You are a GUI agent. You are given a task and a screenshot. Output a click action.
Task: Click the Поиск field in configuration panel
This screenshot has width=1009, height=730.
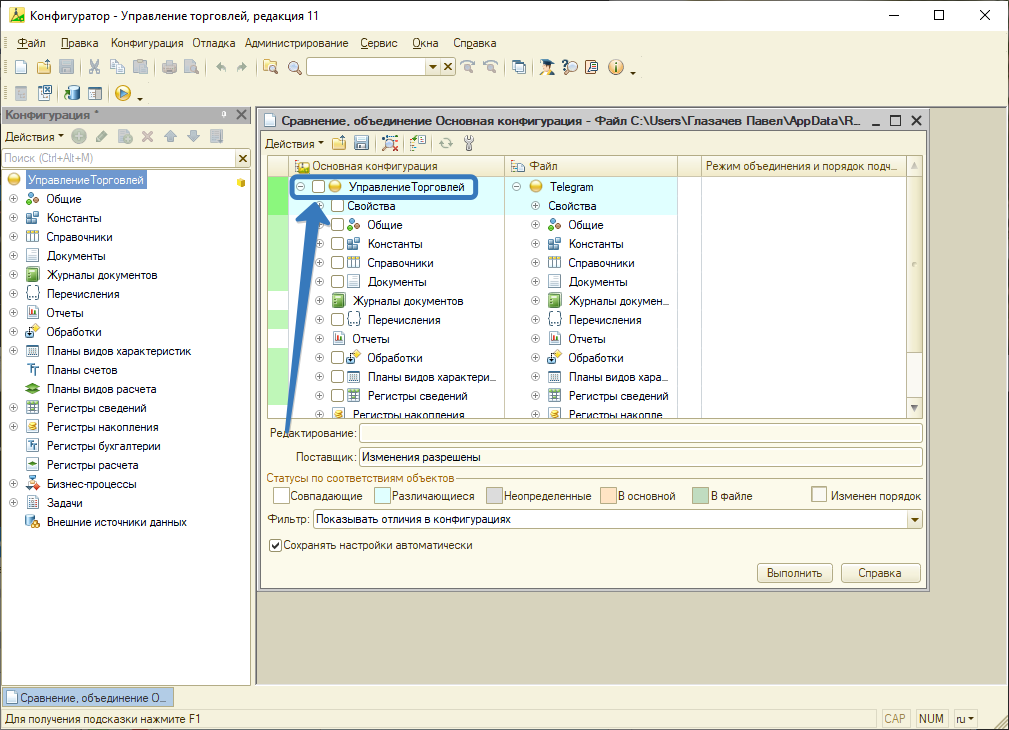(118, 158)
